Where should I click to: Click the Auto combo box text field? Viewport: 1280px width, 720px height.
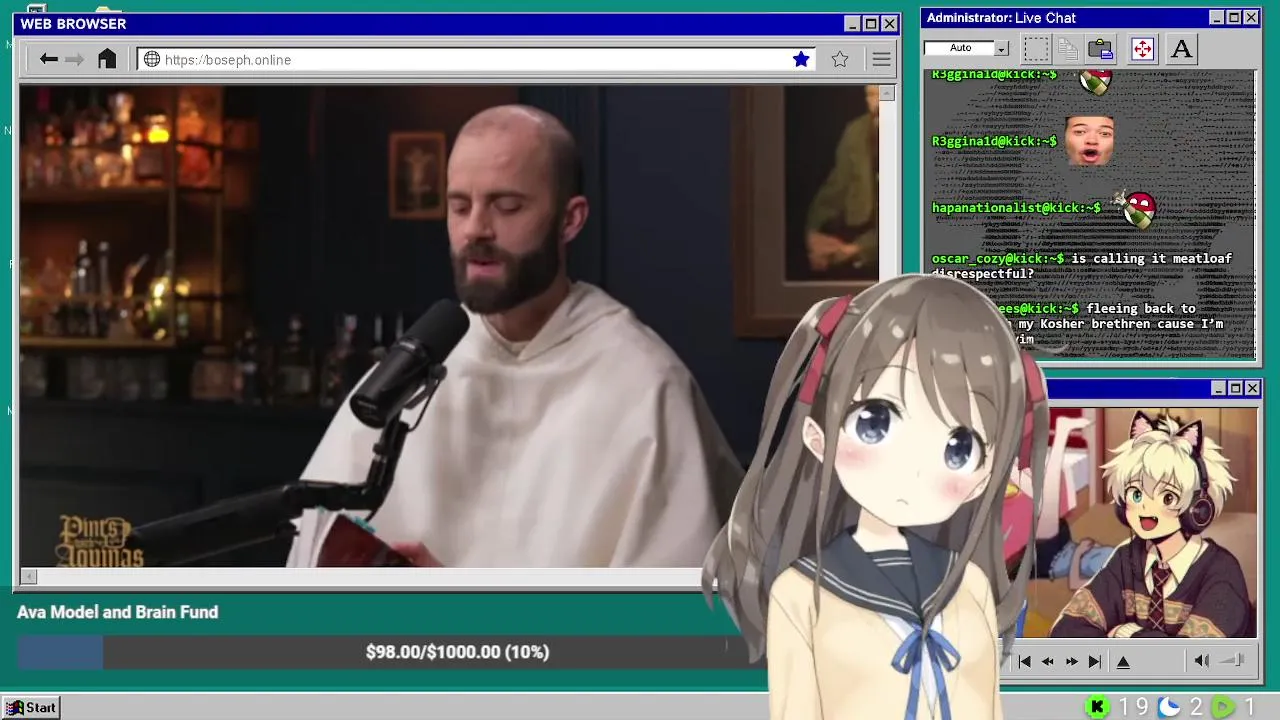click(x=960, y=48)
